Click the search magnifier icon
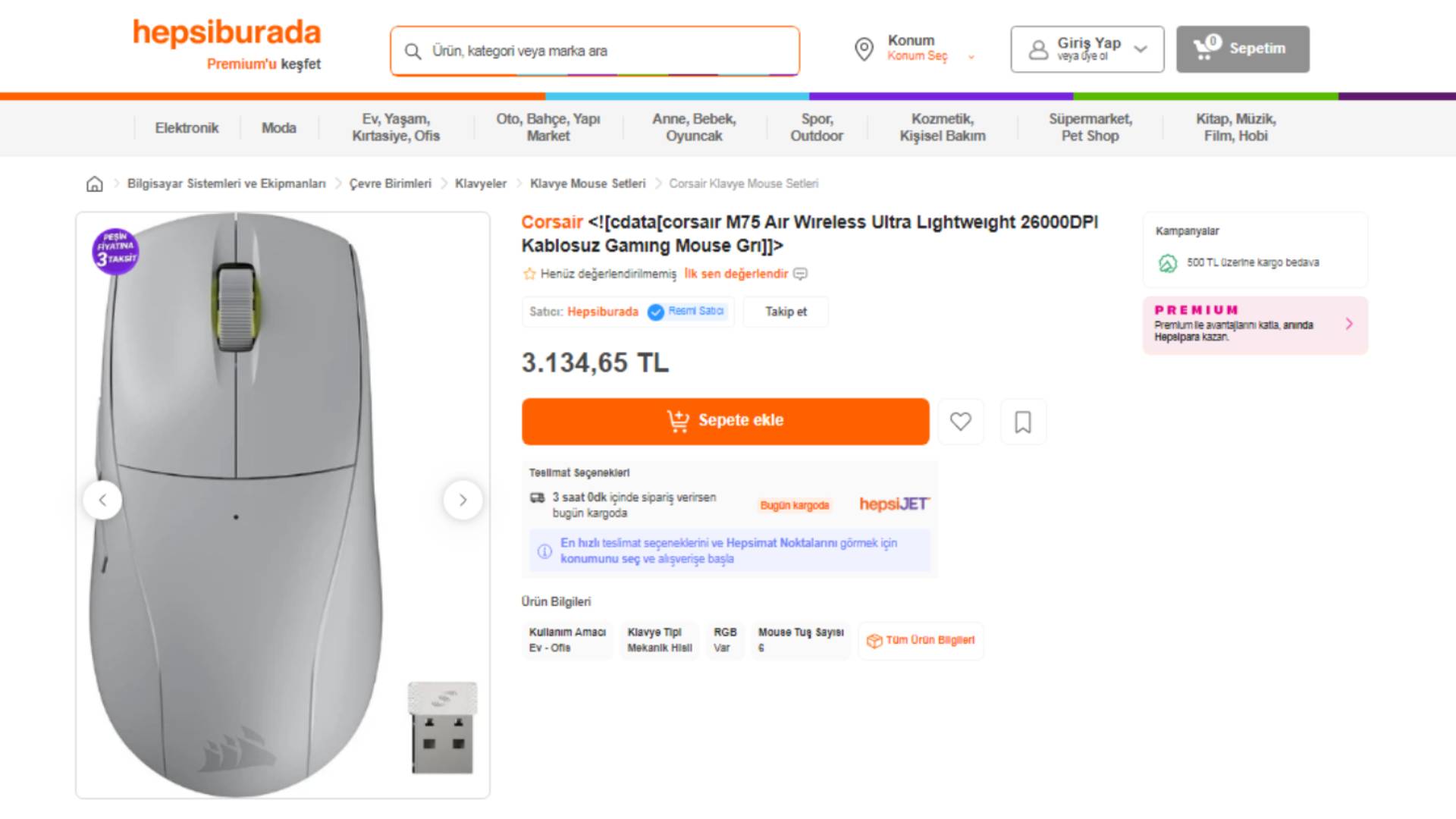The height and width of the screenshot is (819, 1456). point(413,52)
